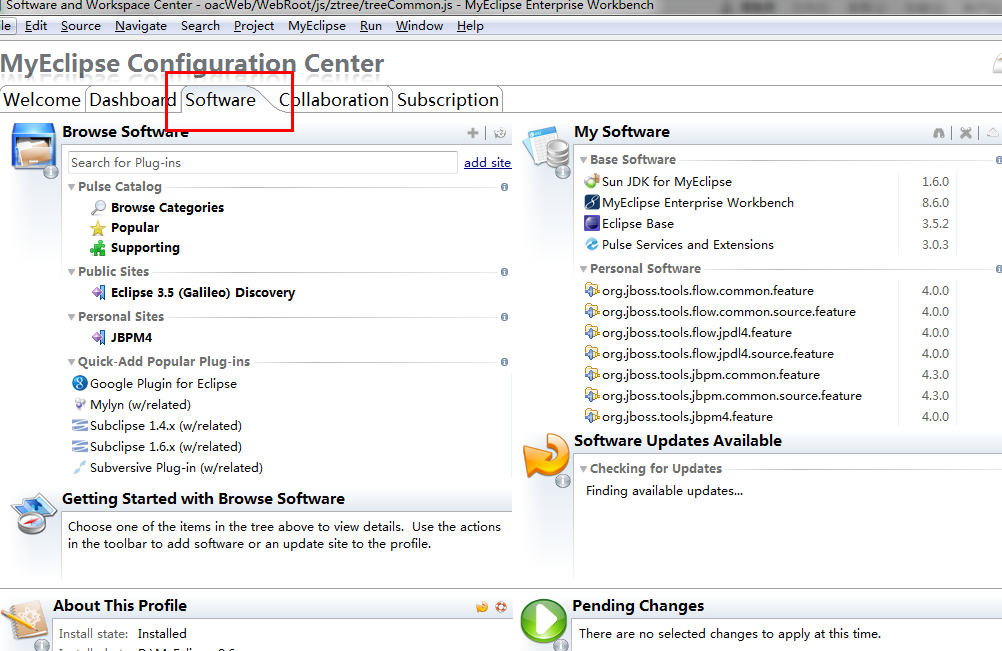Click the green Pending Changes play icon
The image size is (1002, 651).
point(543,620)
